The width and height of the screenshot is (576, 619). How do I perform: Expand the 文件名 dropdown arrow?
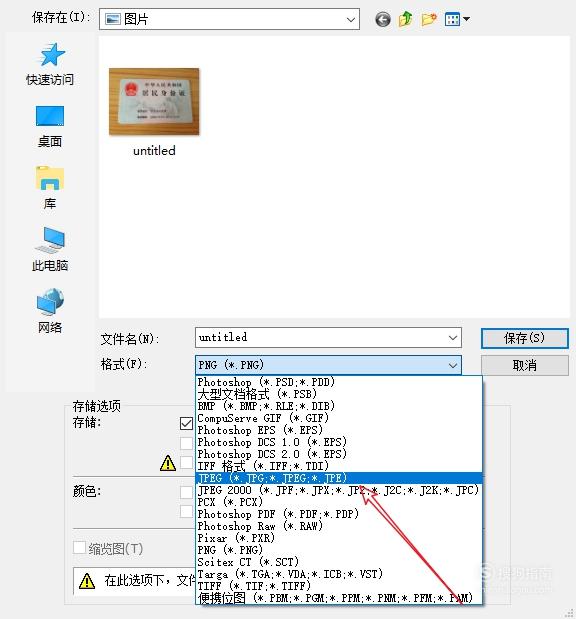tap(453, 338)
